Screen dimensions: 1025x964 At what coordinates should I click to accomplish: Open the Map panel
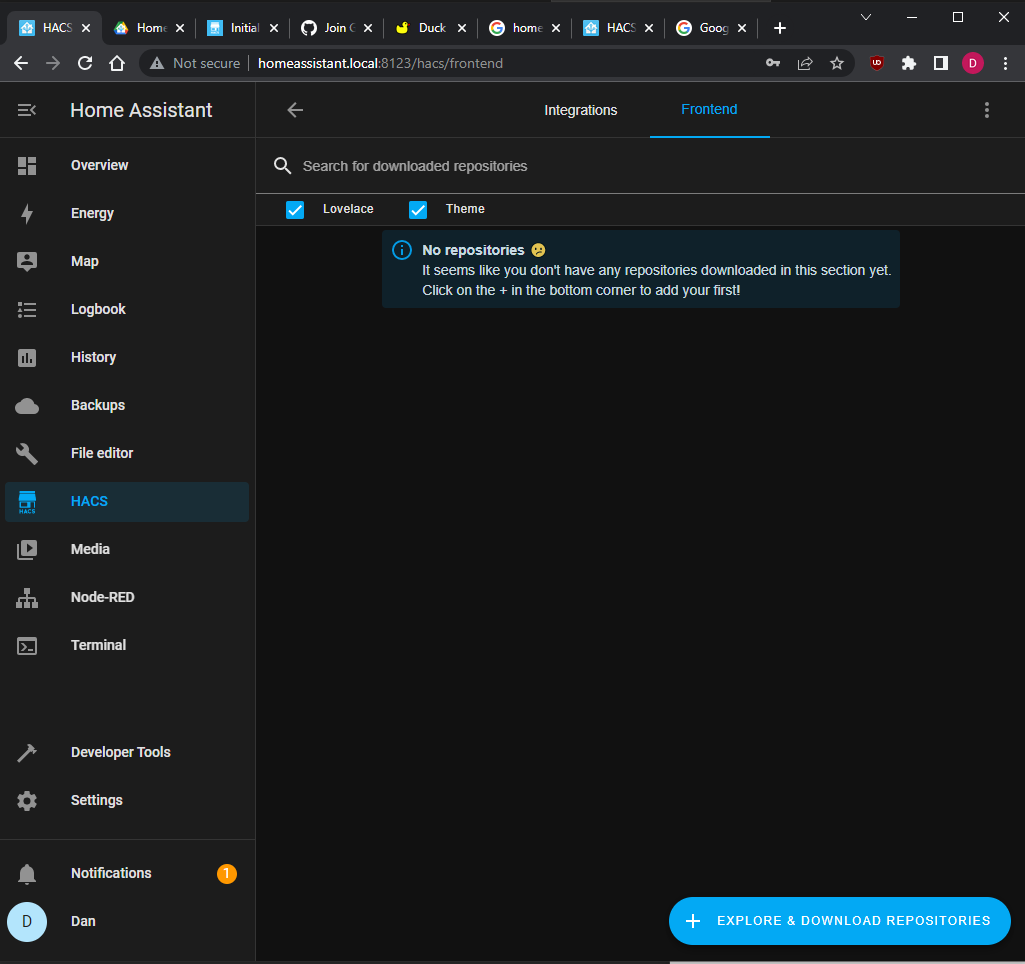point(127,261)
